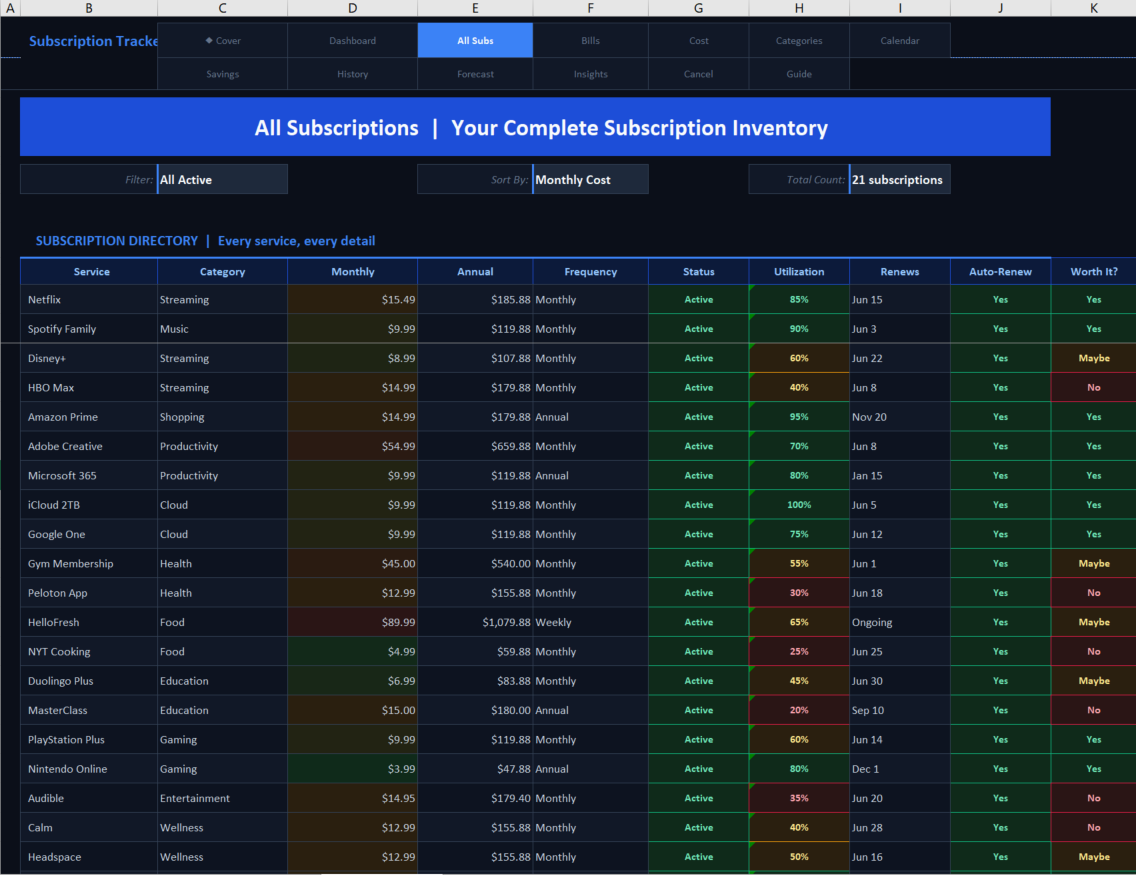Select HelloFresh frequency cell Weekly
Screen dimensions: 1136x875
(590, 622)
